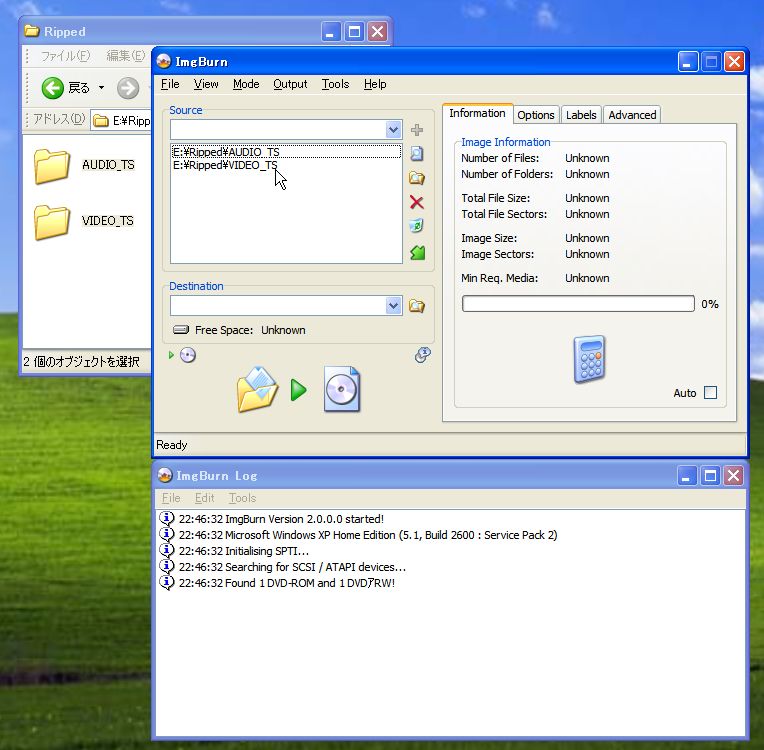The width and height of the screenshot is (764, 750).
Task: Close the ImgBurn Log window
Action: pyautogui.click(x=734, y=476)
